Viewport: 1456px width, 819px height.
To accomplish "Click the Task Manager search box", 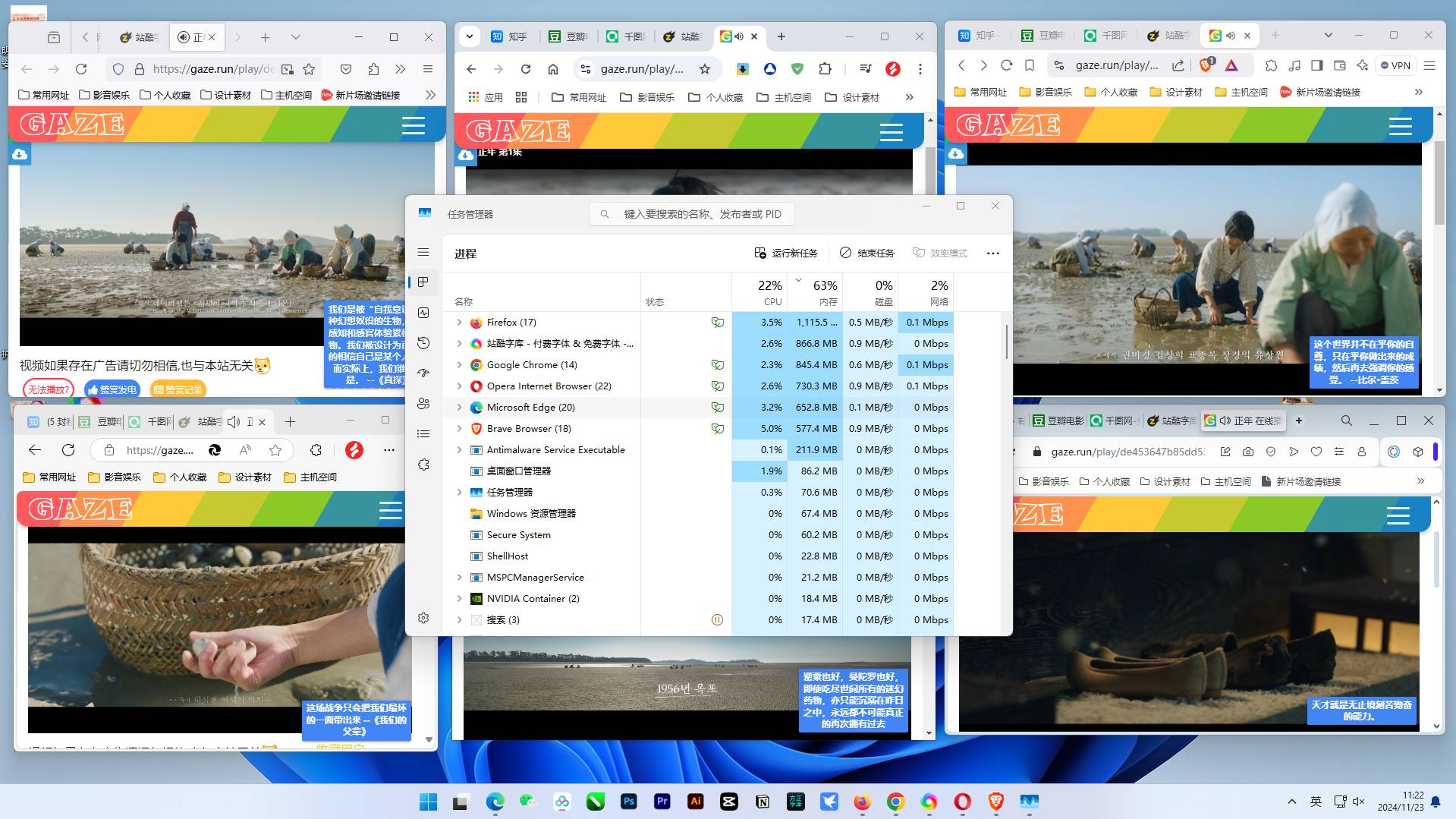I will click(692, 214).
